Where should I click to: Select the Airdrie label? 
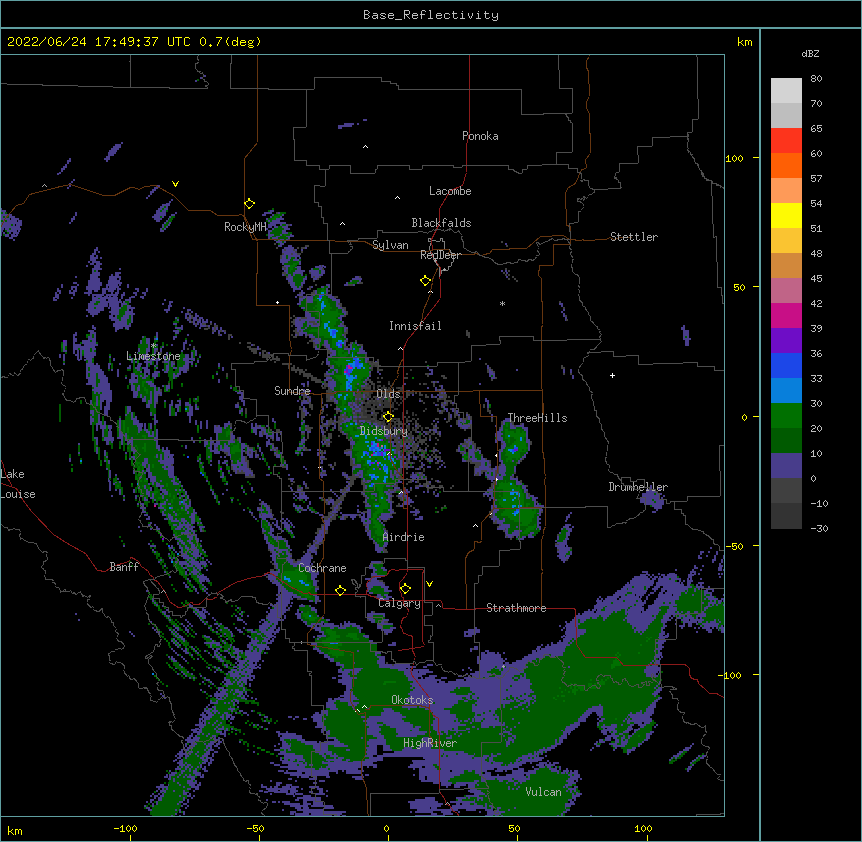tap(404, 537)
